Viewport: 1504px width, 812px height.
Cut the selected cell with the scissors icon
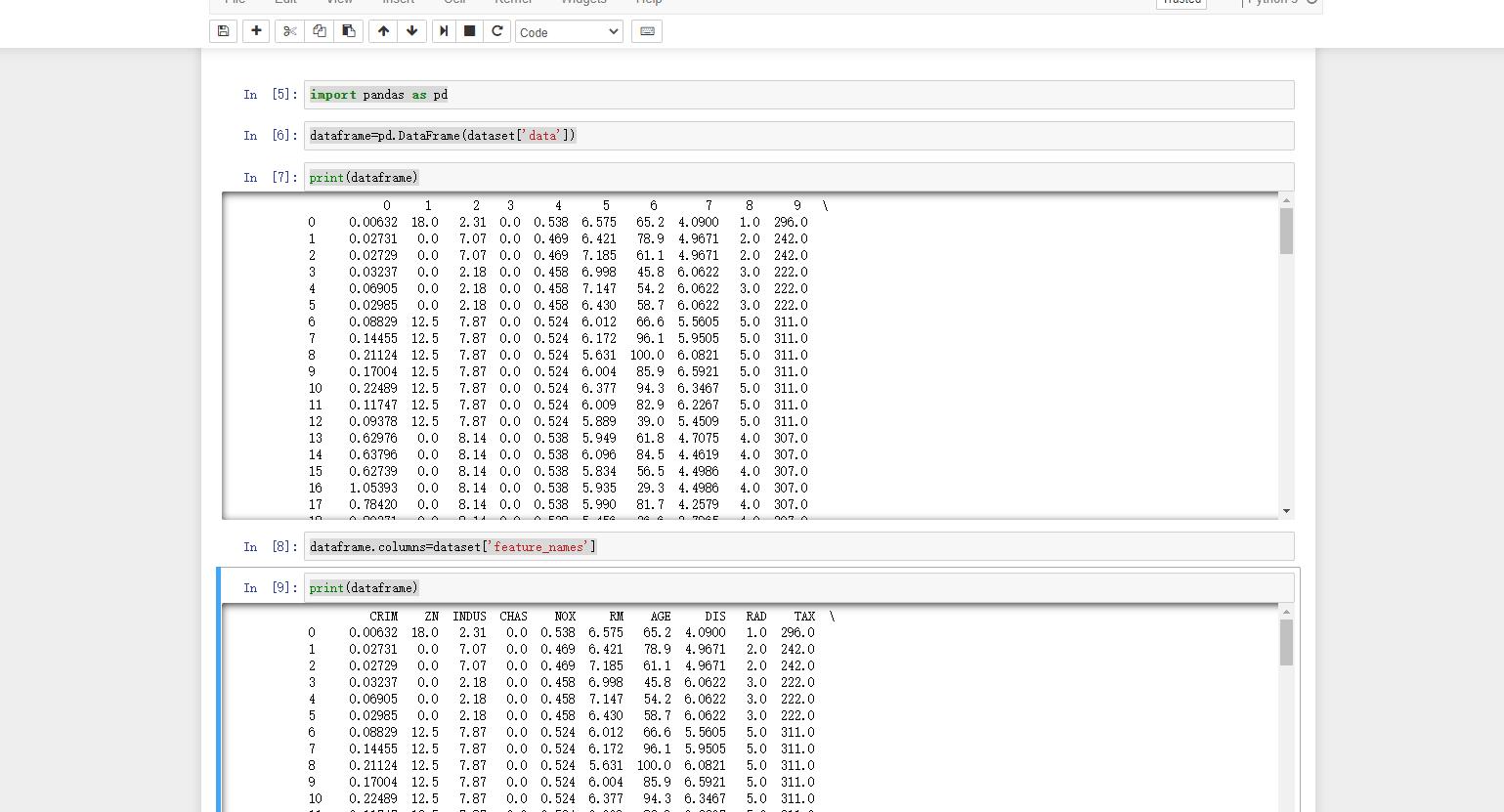[289, 31]
